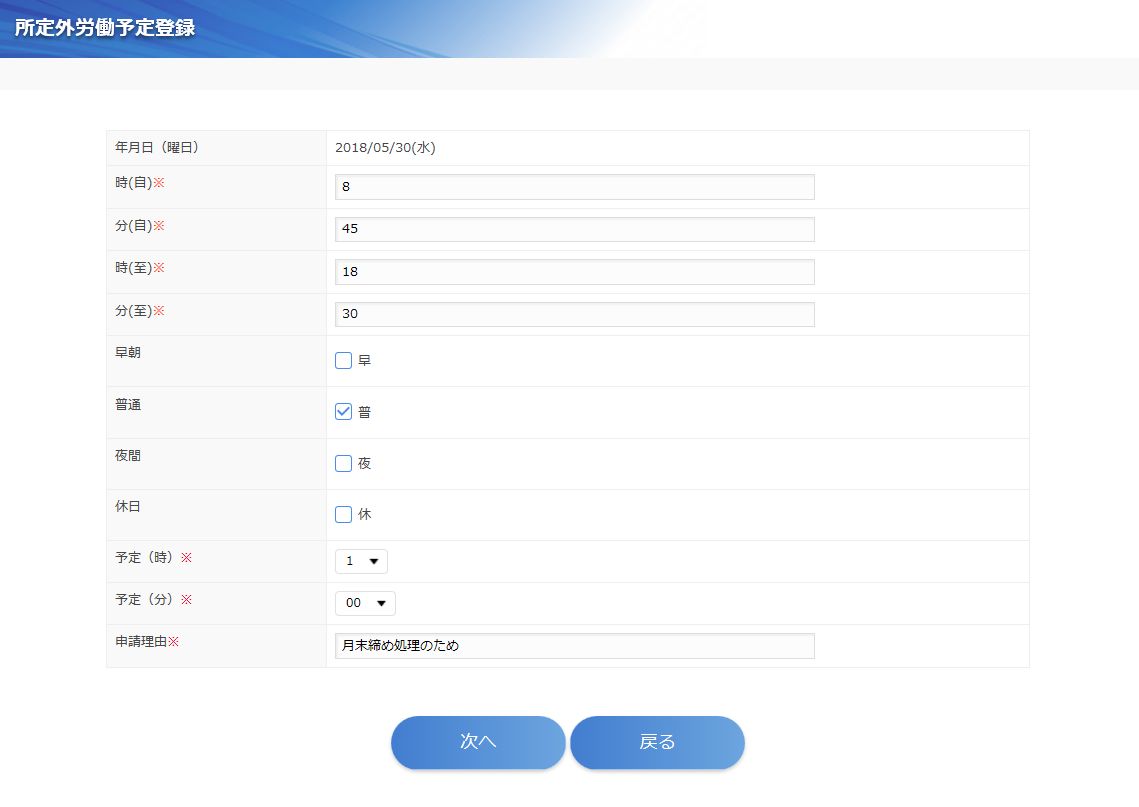The image size is (1139, 807).
Task: Click the 年月日（曜日） row label
Action: pos(158,148)
